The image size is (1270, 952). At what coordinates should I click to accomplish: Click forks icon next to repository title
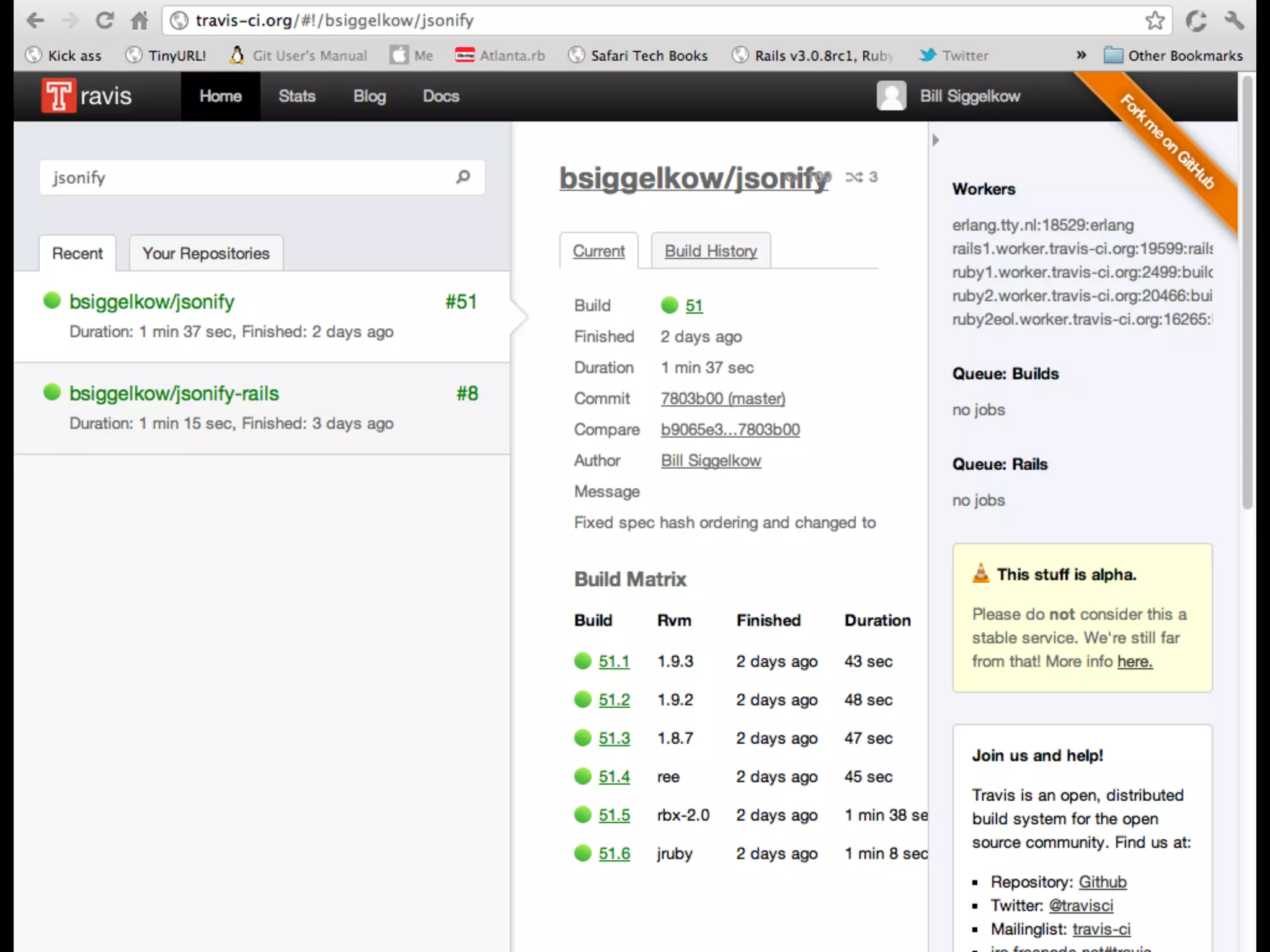tap(854, 177)
